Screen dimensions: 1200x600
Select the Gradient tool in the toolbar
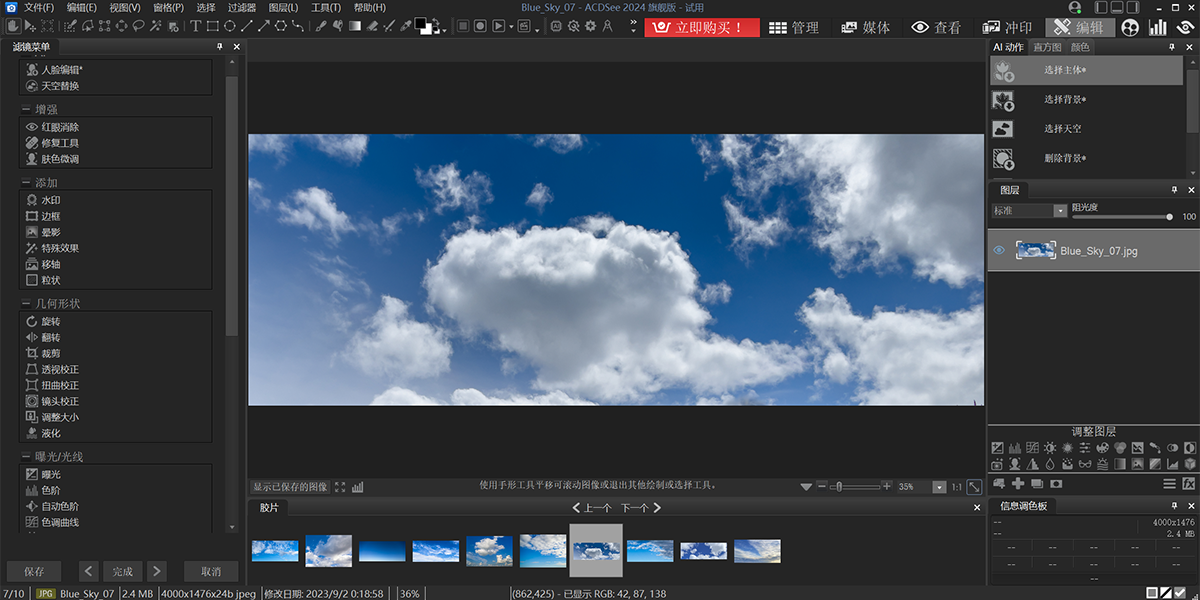click(354, 27)
